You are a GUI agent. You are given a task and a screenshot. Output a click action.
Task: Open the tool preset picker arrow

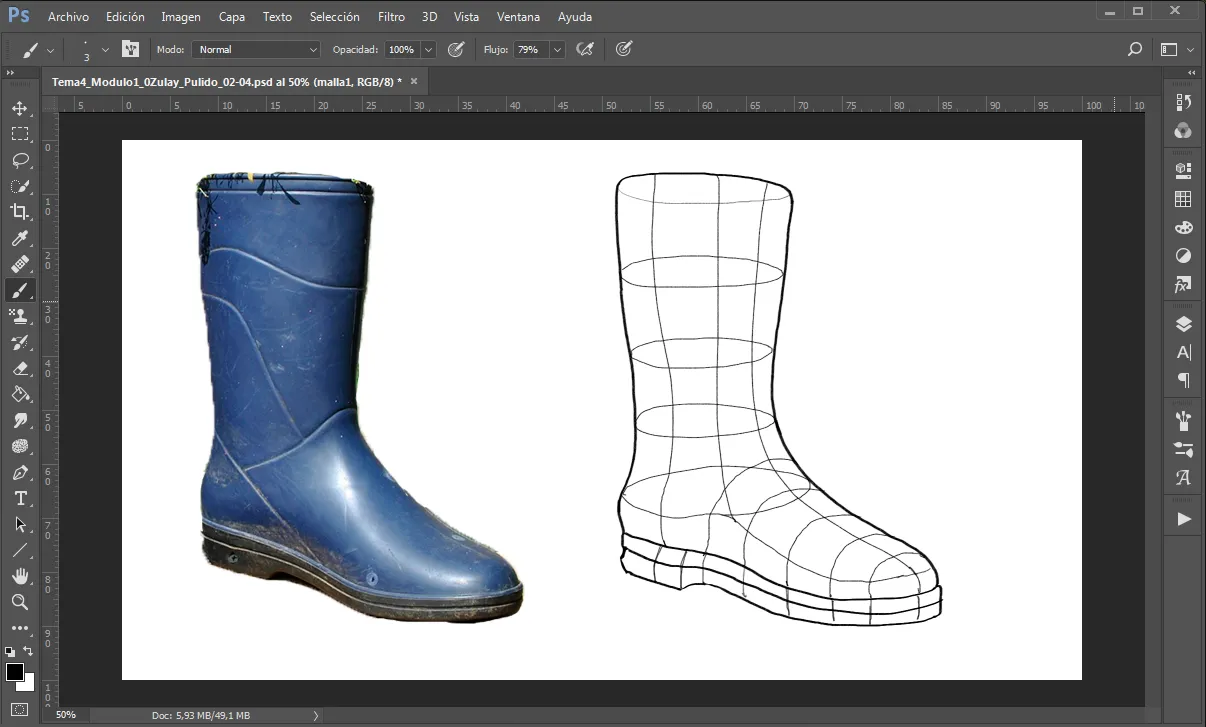pyautogui.click(x=50, y=50)
